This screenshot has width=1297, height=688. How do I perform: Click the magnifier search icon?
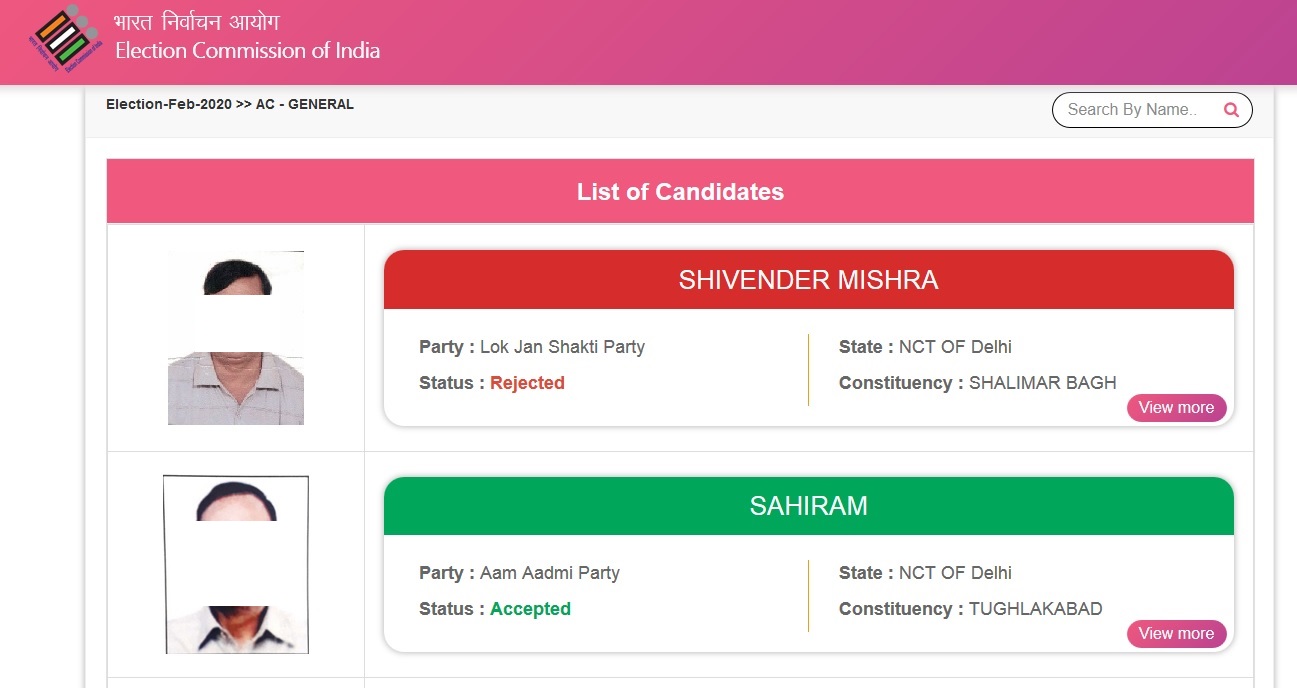click(1231, 110)
